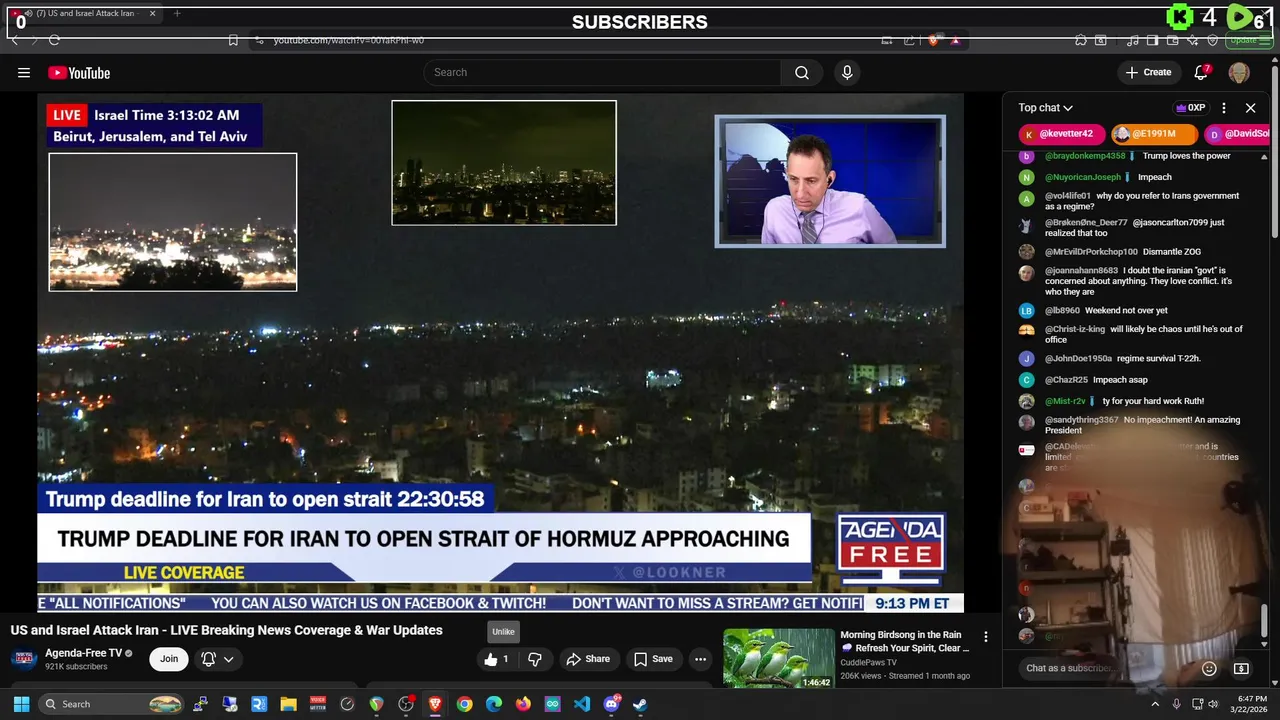Open Steam from taskbar
This screenshot has width=1280, height=720.
[x=640, y=704]
